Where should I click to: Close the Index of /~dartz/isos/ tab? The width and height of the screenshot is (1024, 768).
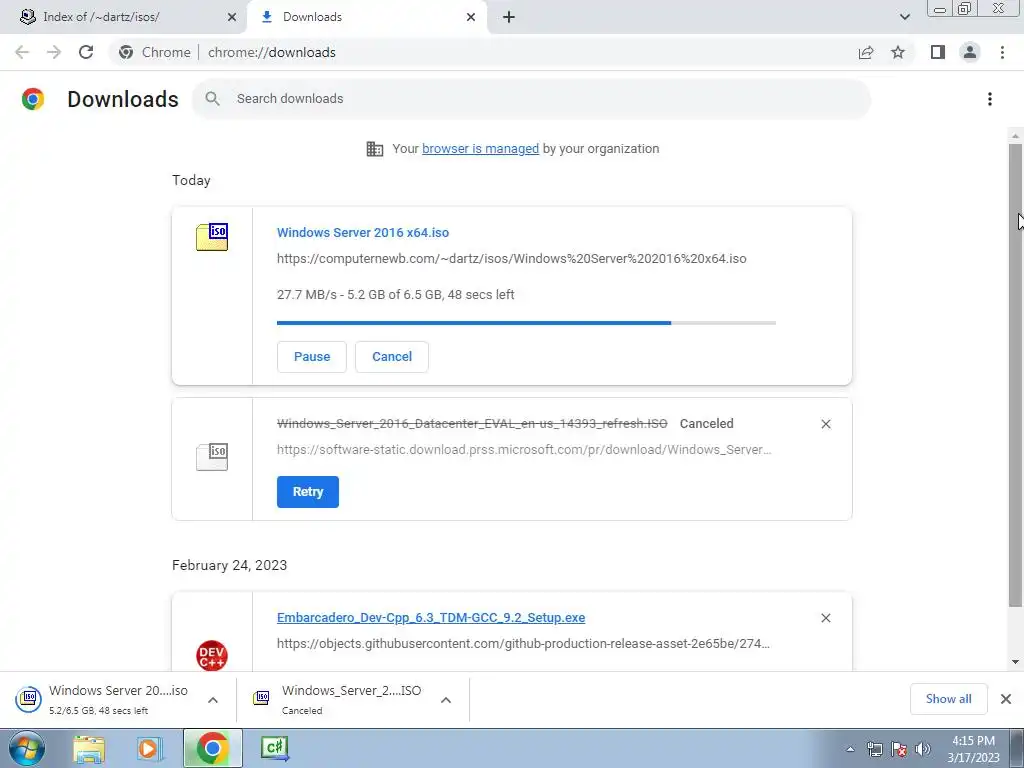232,17
